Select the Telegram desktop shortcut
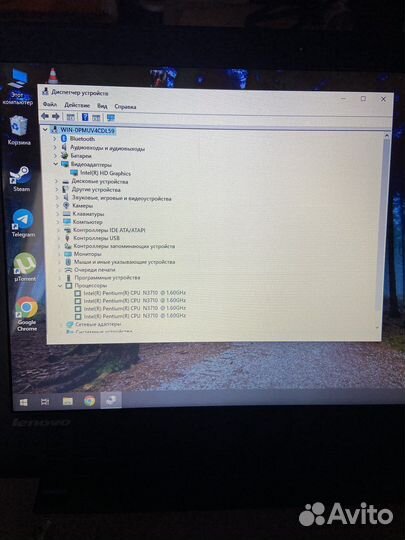The width and height of the screenshot is (405, 540). 23,223
